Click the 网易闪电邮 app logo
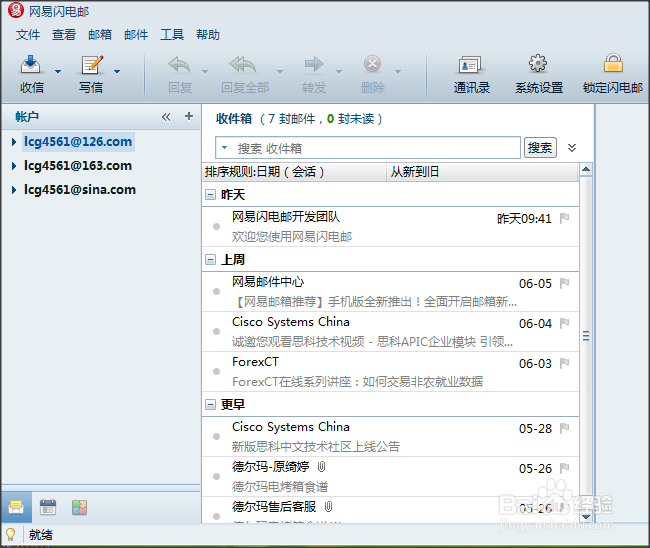The width and height of the screenshot is (650, 548). coord(16,10)
